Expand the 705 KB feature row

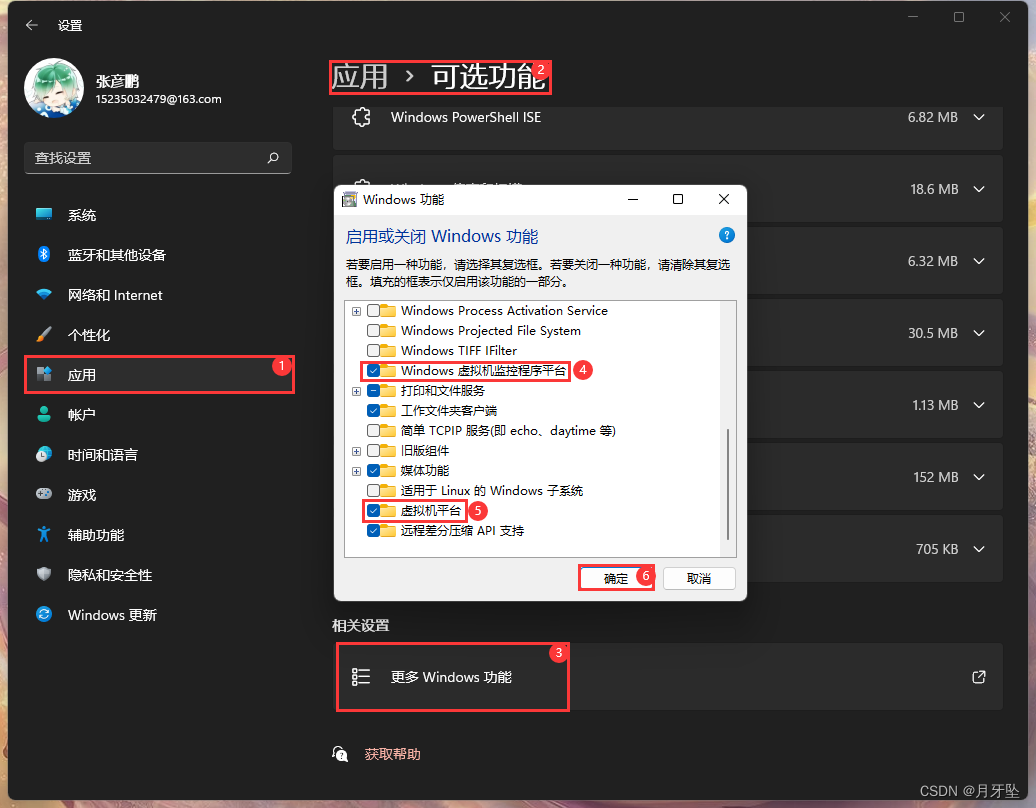click(x=979, y=549)
